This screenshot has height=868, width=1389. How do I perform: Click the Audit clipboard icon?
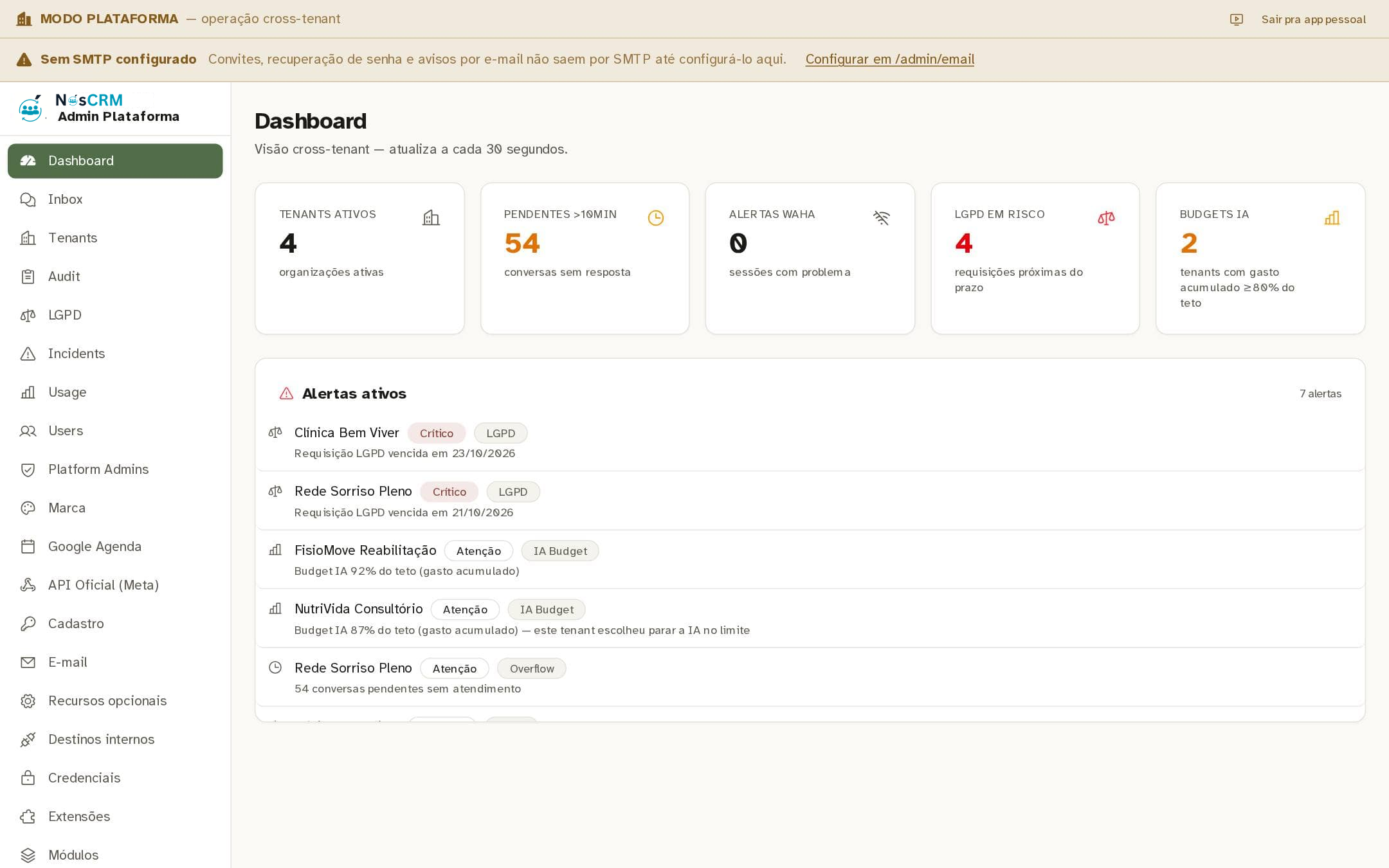[28, 276]
